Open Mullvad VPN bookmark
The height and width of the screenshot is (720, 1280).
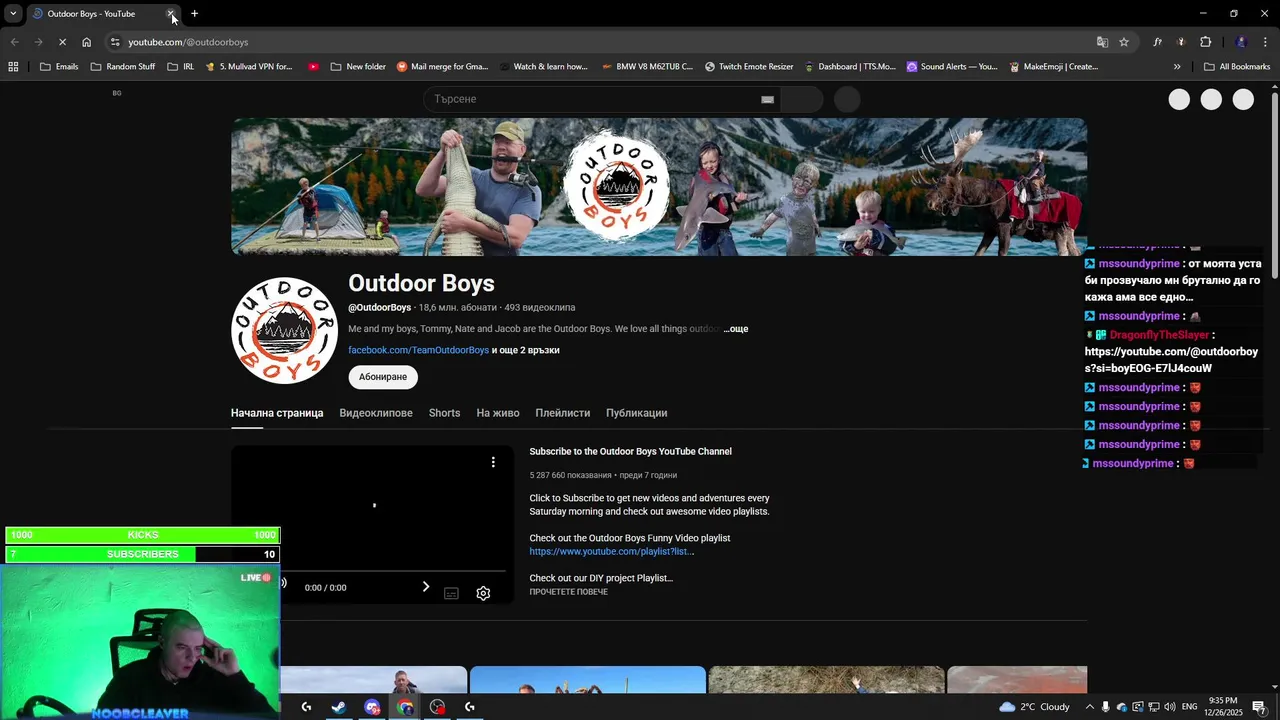click(x=249, y=67)
